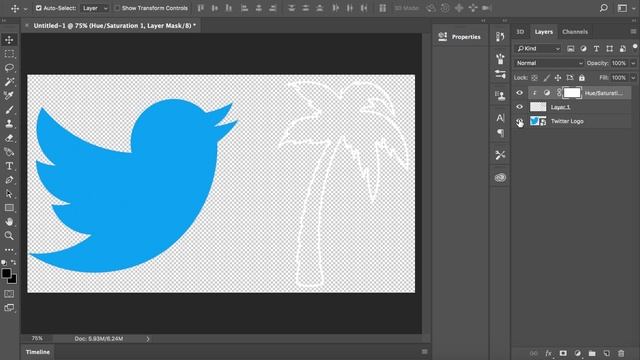
Task: Open the Clone Source panel icon
Action: [x=500, y=96]
